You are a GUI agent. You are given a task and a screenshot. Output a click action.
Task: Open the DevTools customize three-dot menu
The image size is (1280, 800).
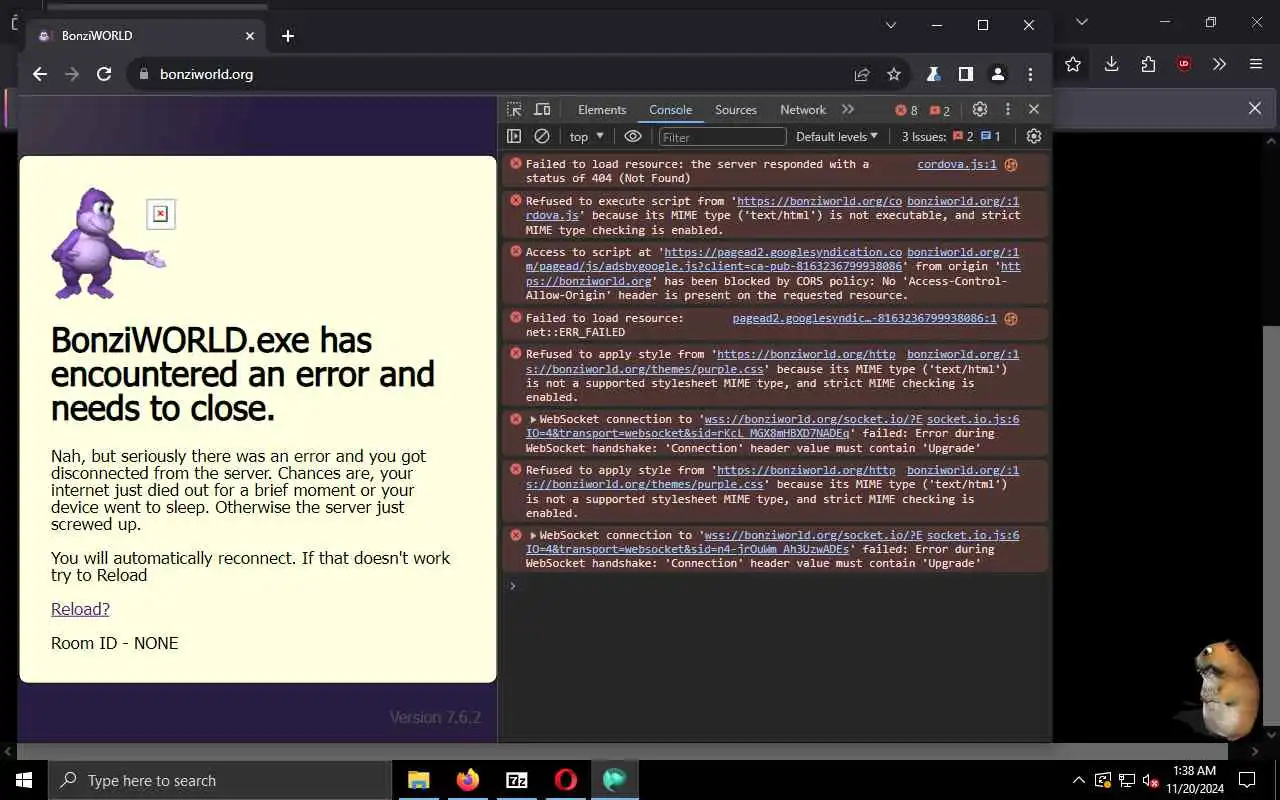click(1008, 110)
